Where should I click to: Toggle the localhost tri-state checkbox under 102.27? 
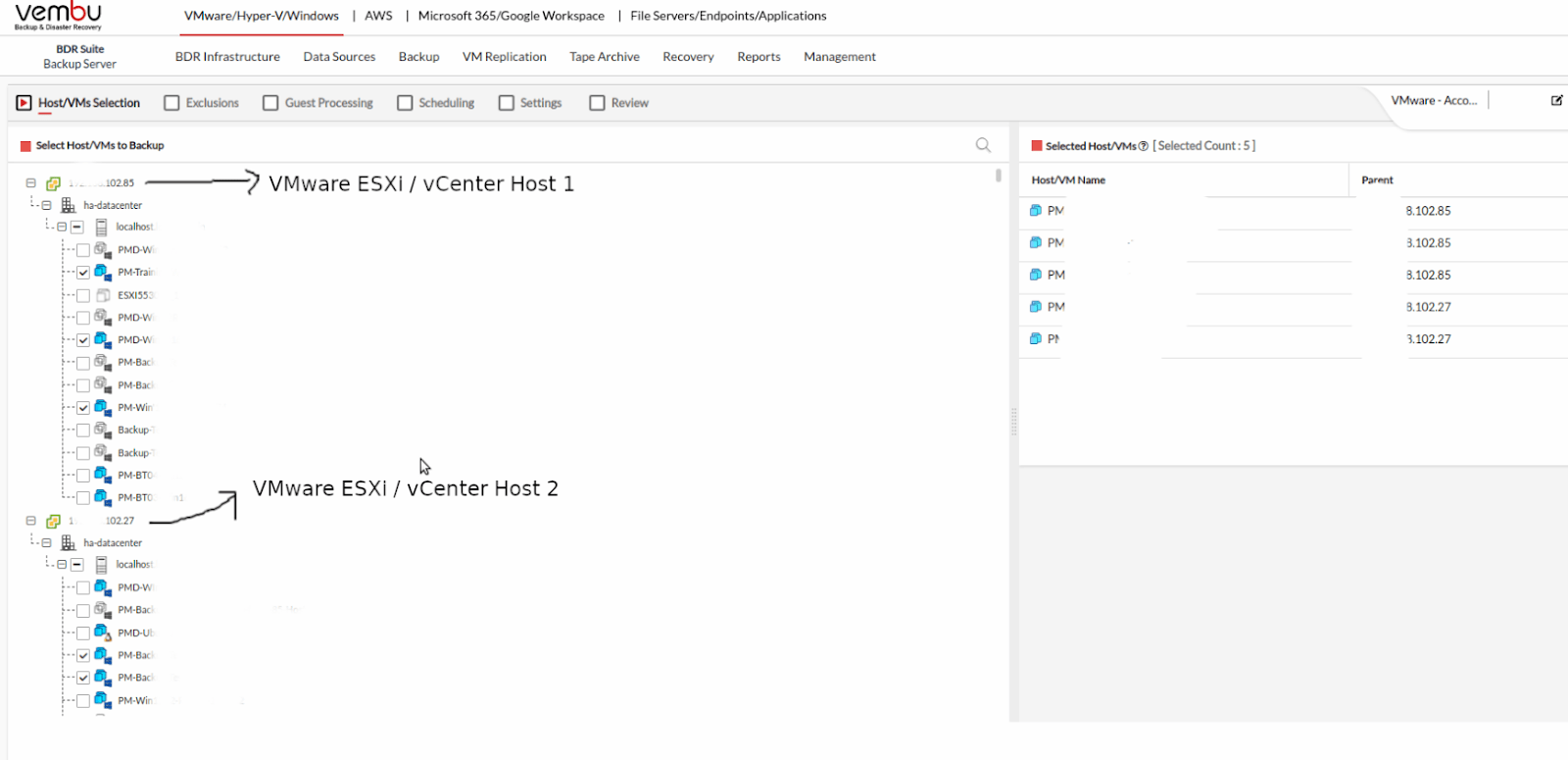click(x=76, y=565)
